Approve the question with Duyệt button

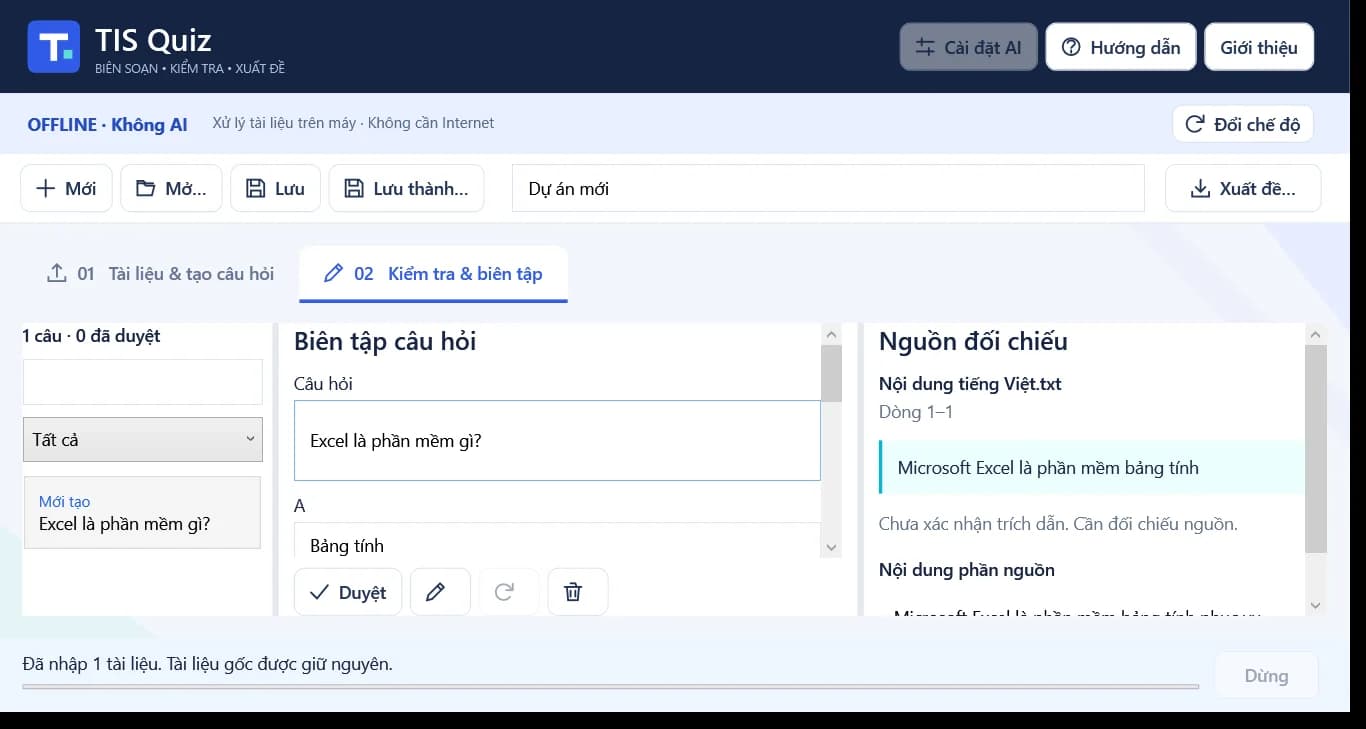tap(348, 592)
